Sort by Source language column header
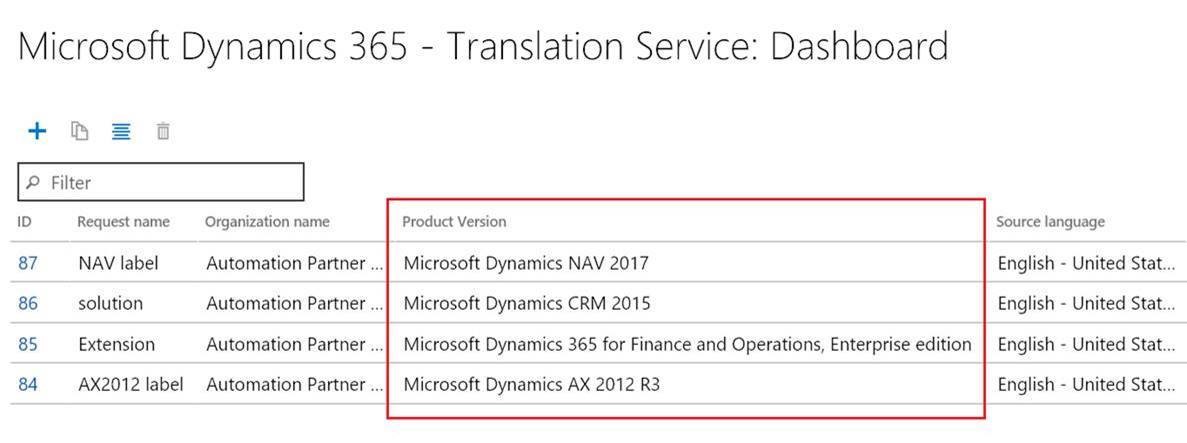Viewport: 1187px width, 443px height. point(1050,222)
